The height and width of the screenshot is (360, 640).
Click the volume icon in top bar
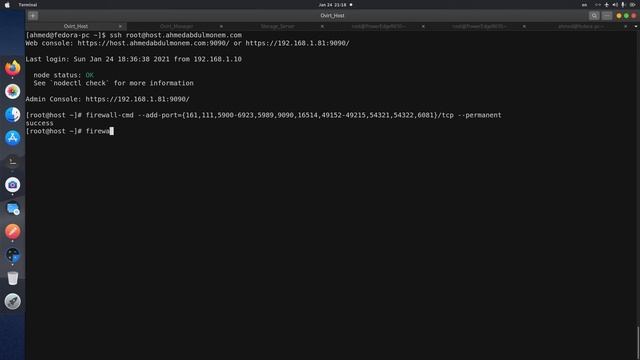coord(615,4)
